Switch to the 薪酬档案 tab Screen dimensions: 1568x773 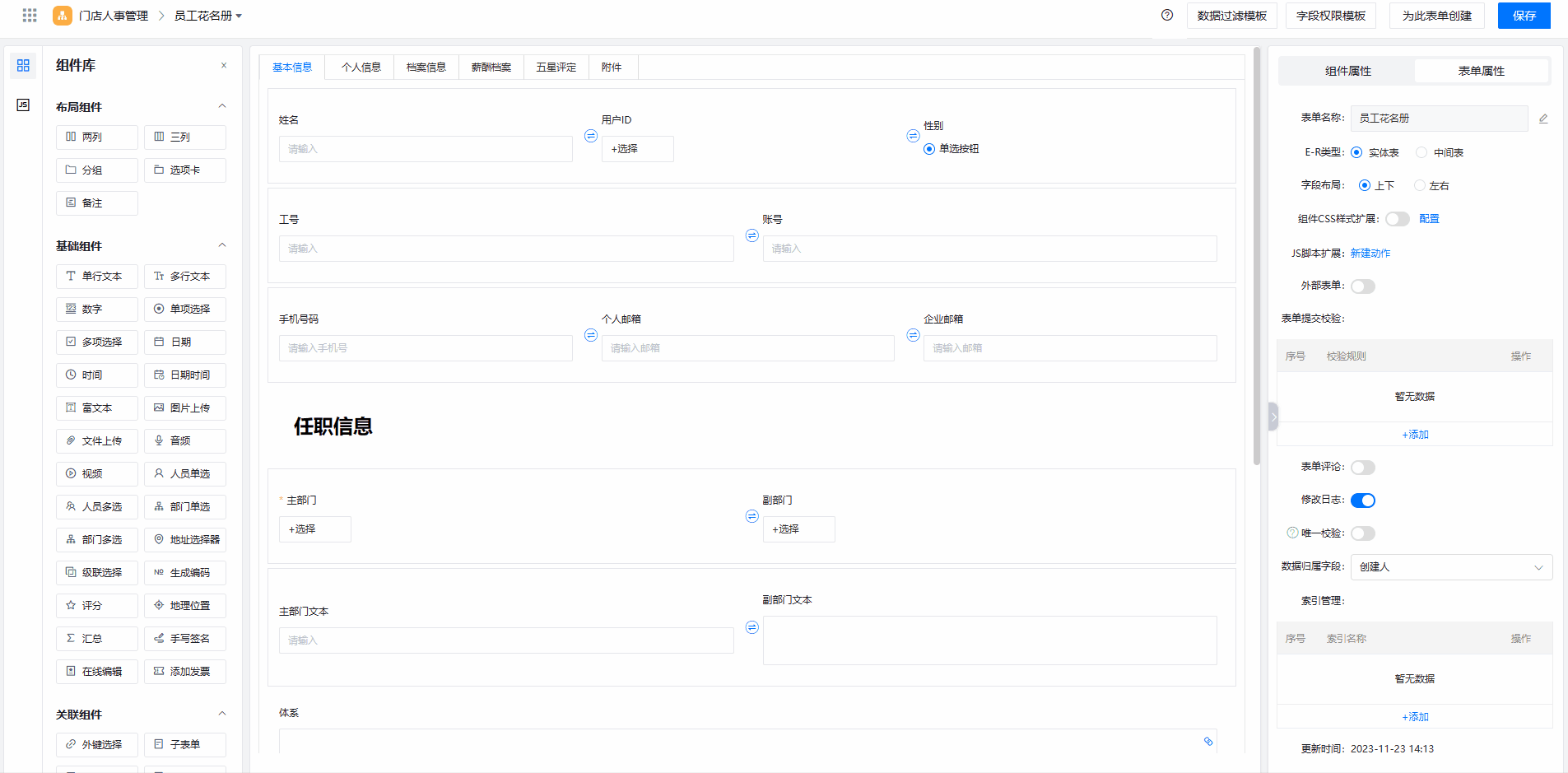(491, 68)
